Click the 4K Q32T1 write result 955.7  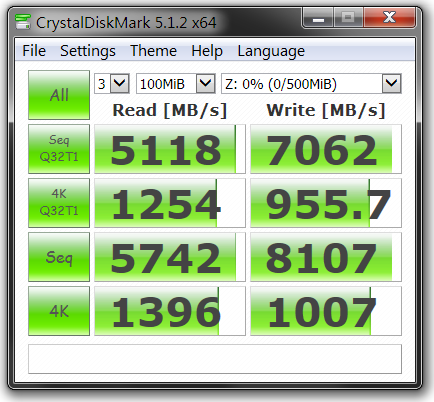326,203
